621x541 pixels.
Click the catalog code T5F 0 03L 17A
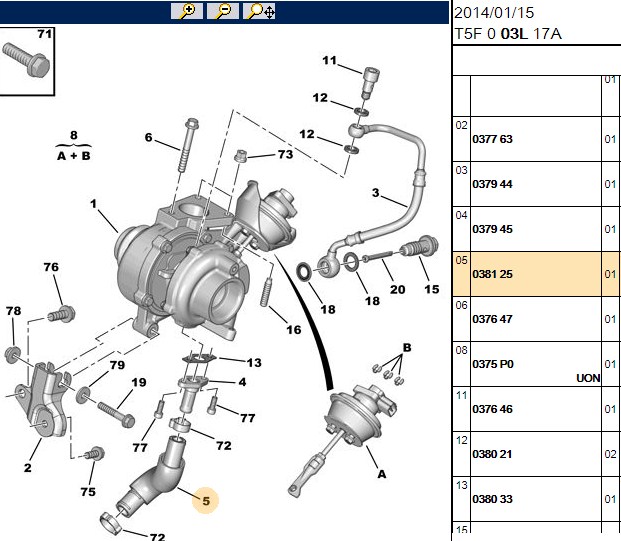(x=508, y=34)
